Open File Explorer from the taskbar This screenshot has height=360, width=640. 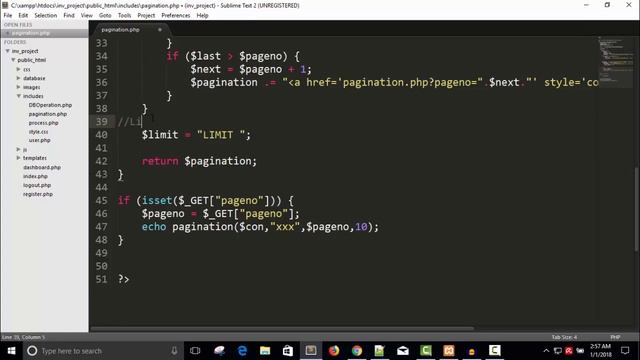[265, 351]
